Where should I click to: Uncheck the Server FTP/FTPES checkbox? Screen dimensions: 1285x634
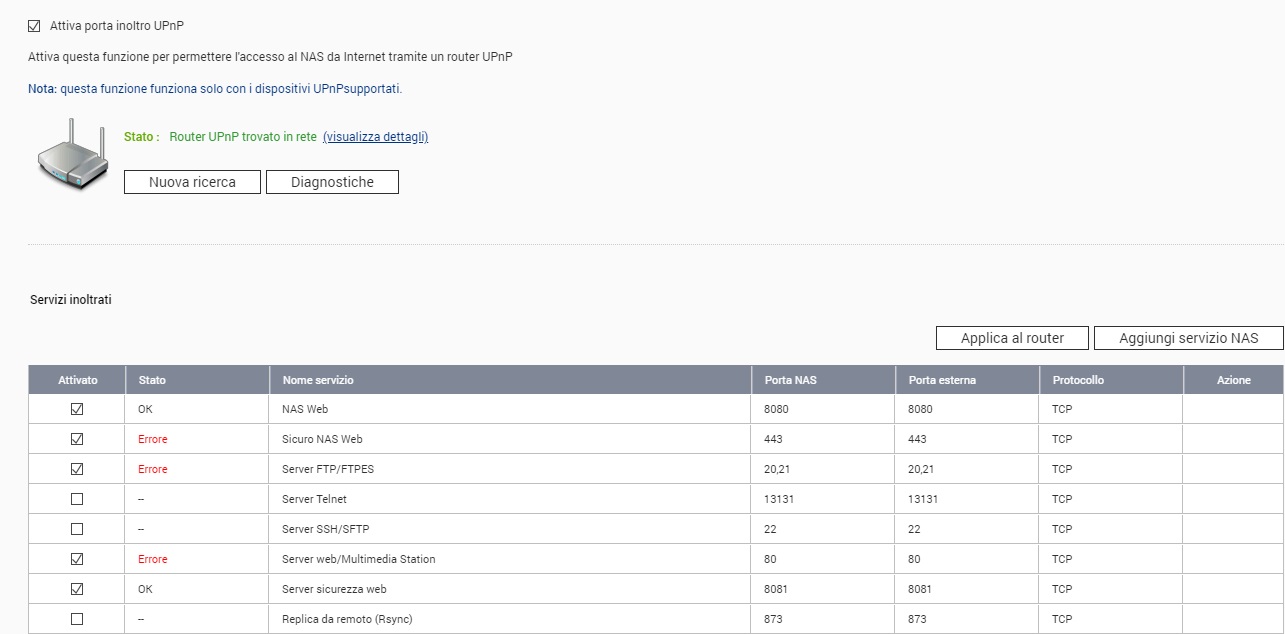click(x=77, y=469)
